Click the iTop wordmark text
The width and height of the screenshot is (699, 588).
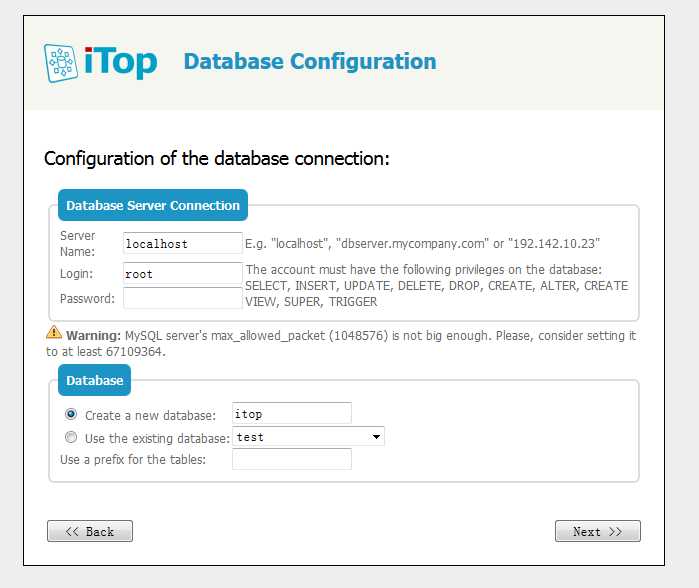click(x=120, y=63)
